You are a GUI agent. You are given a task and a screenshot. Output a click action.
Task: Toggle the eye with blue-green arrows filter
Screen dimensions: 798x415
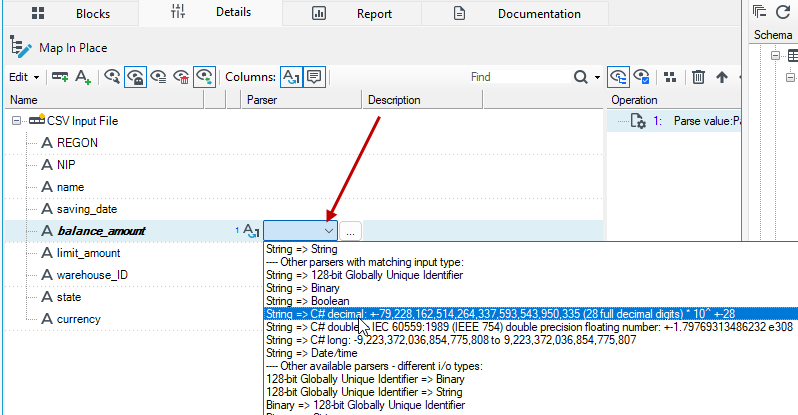coord(204,77)
